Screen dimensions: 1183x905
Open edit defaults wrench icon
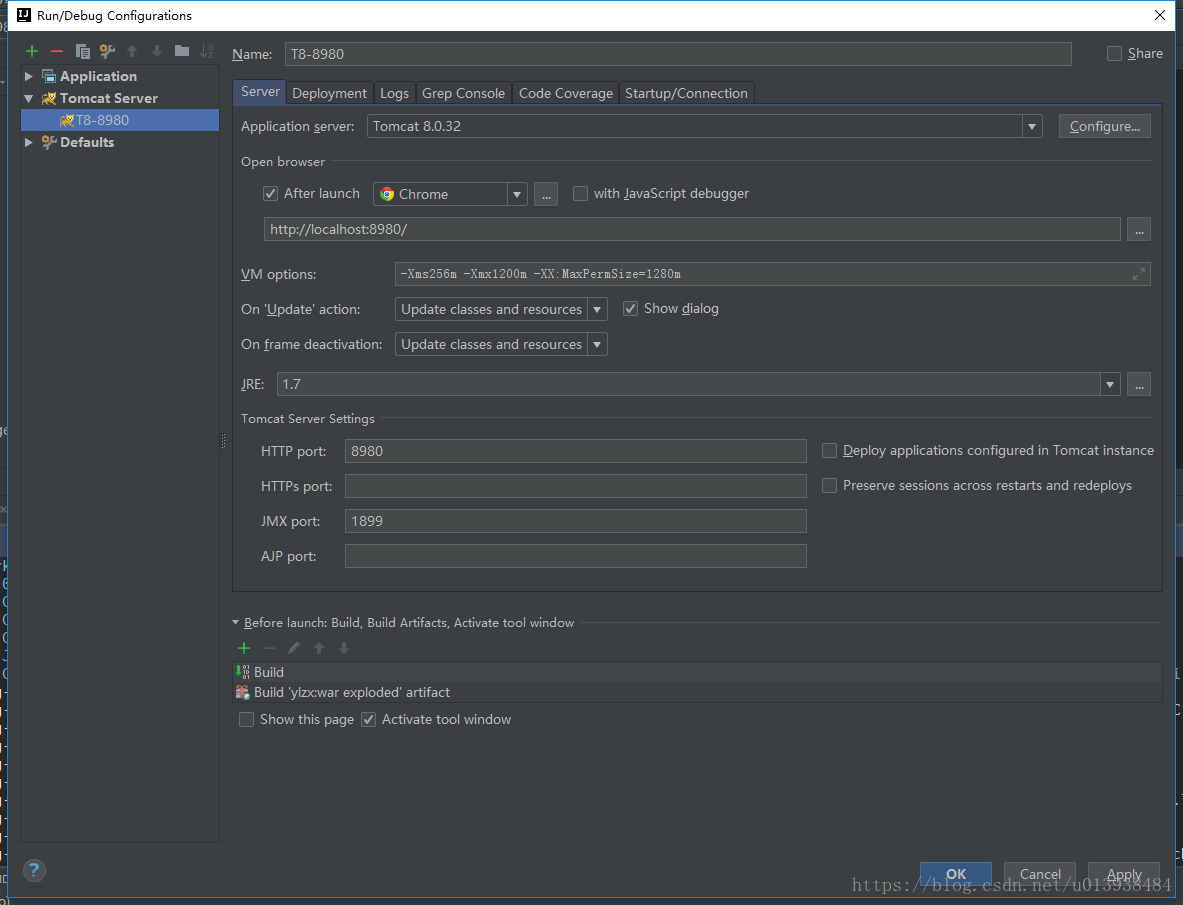[x=107, y=51]
